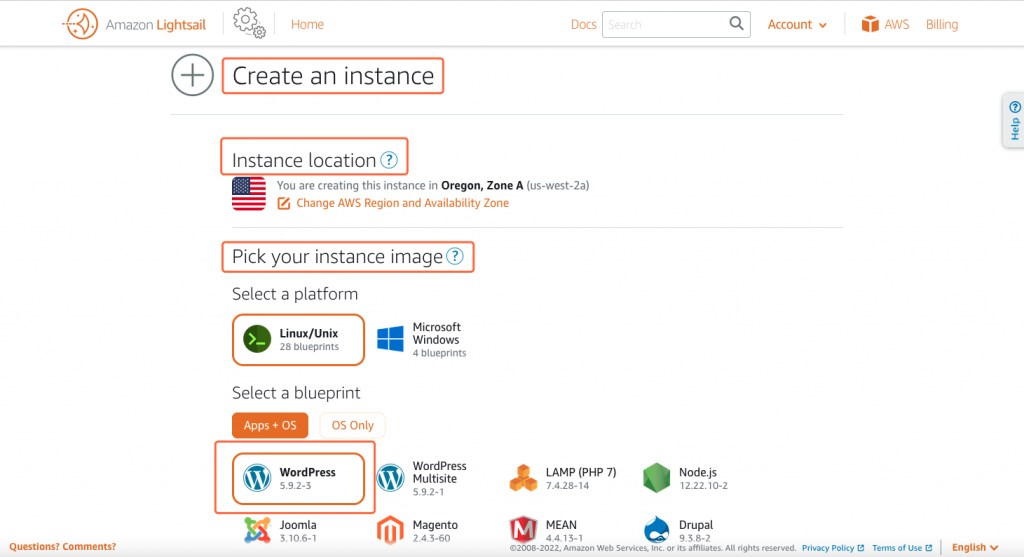This screenshot has height=557, width=1024.
Task: Click the United States flag icon
Action: [249, 194]
